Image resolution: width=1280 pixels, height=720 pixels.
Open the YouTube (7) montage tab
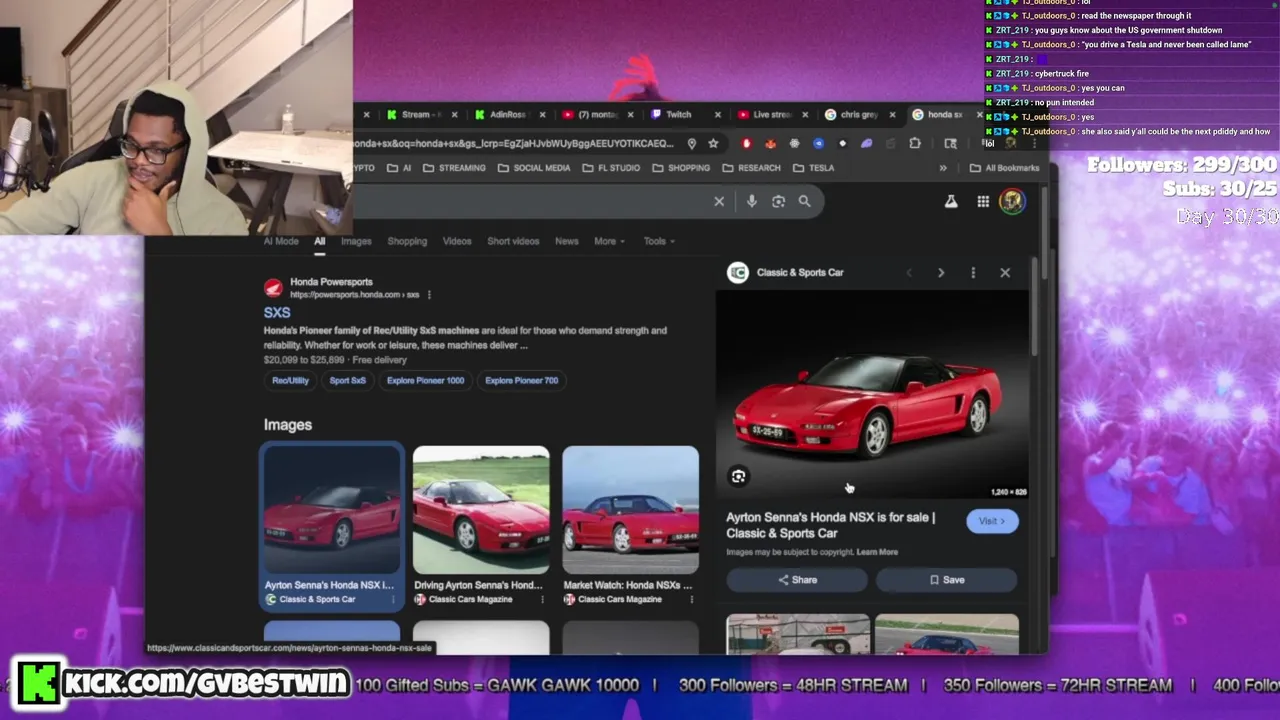(596, 115)
